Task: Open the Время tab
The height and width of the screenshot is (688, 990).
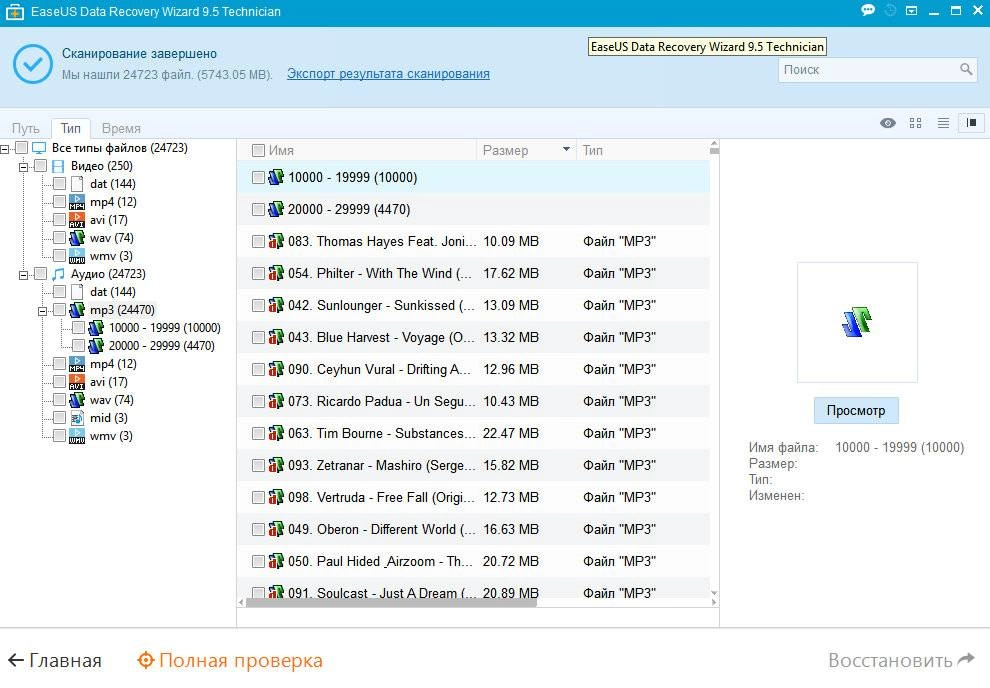Action: (121, 128)
